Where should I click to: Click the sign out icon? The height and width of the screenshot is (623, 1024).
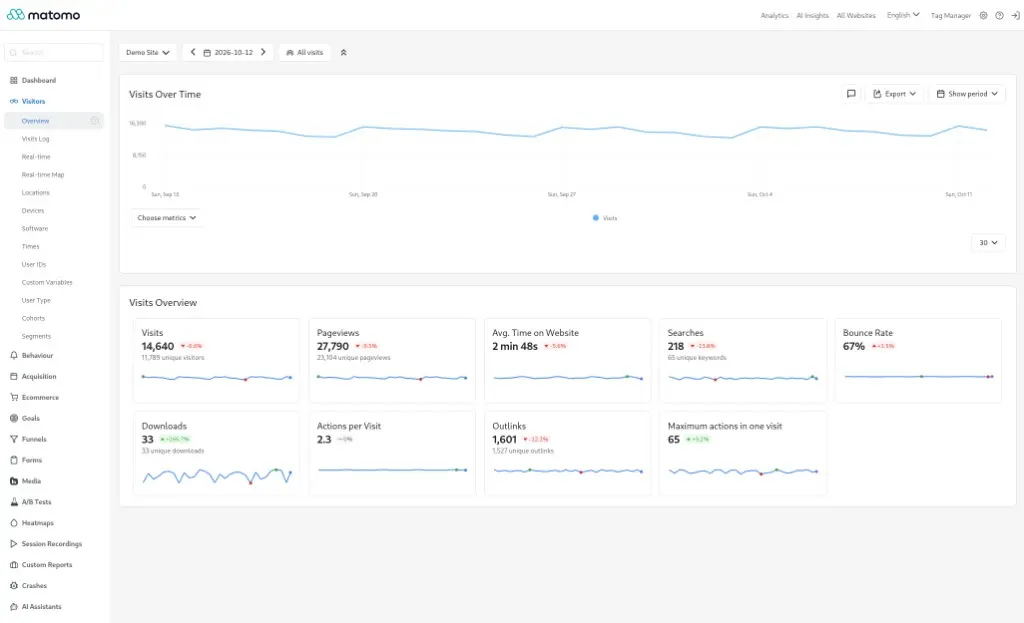click(1016, 15)
